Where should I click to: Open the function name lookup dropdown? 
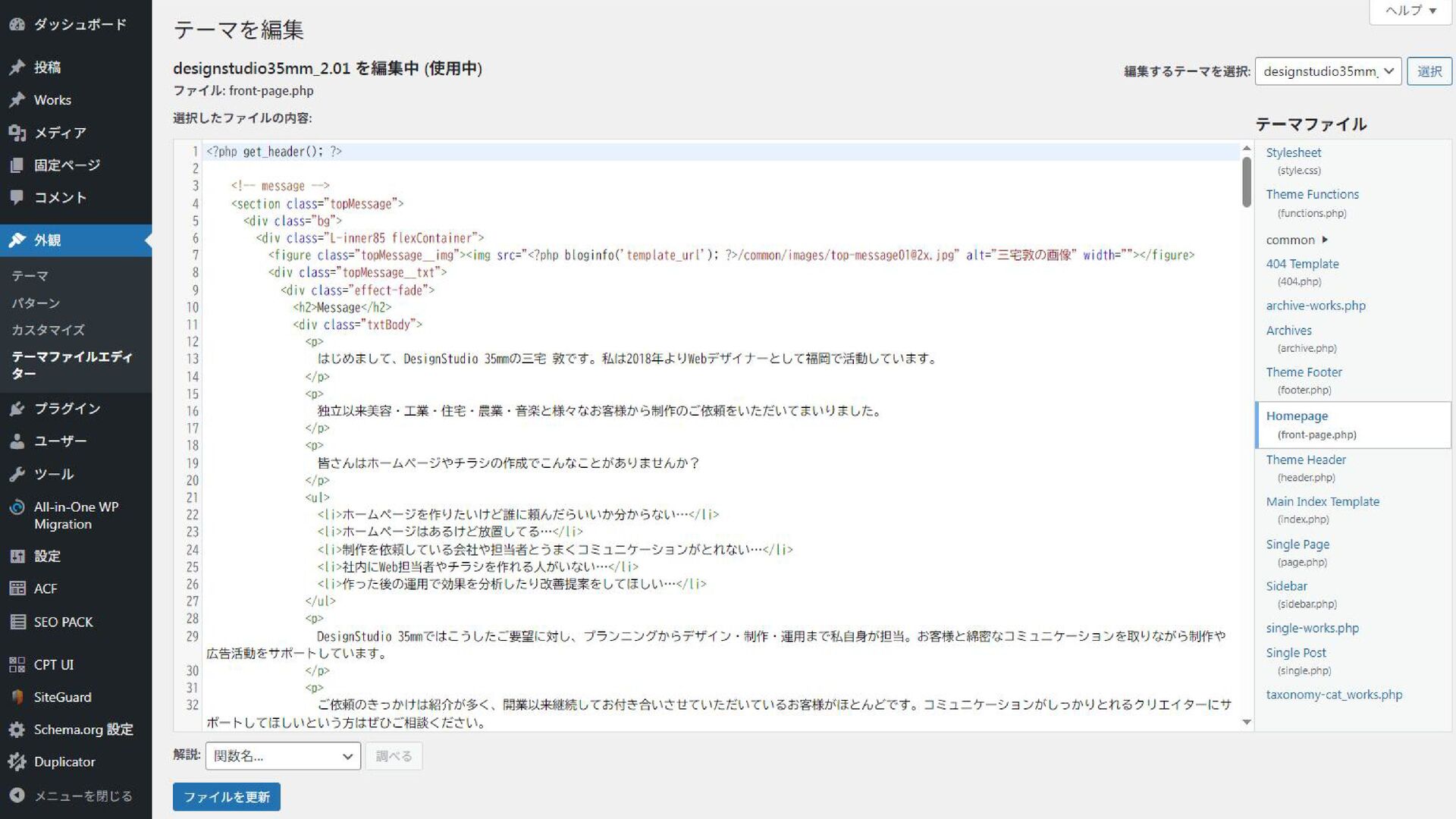coord(283,756)
